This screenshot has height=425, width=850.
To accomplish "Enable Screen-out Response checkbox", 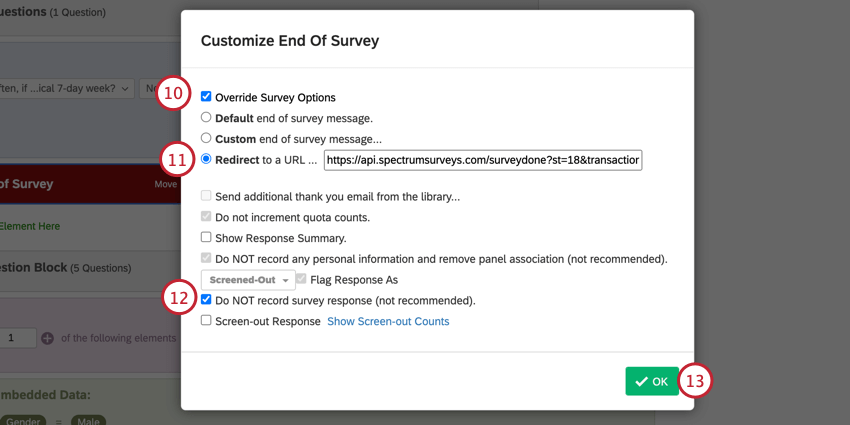I will [206, 321].
